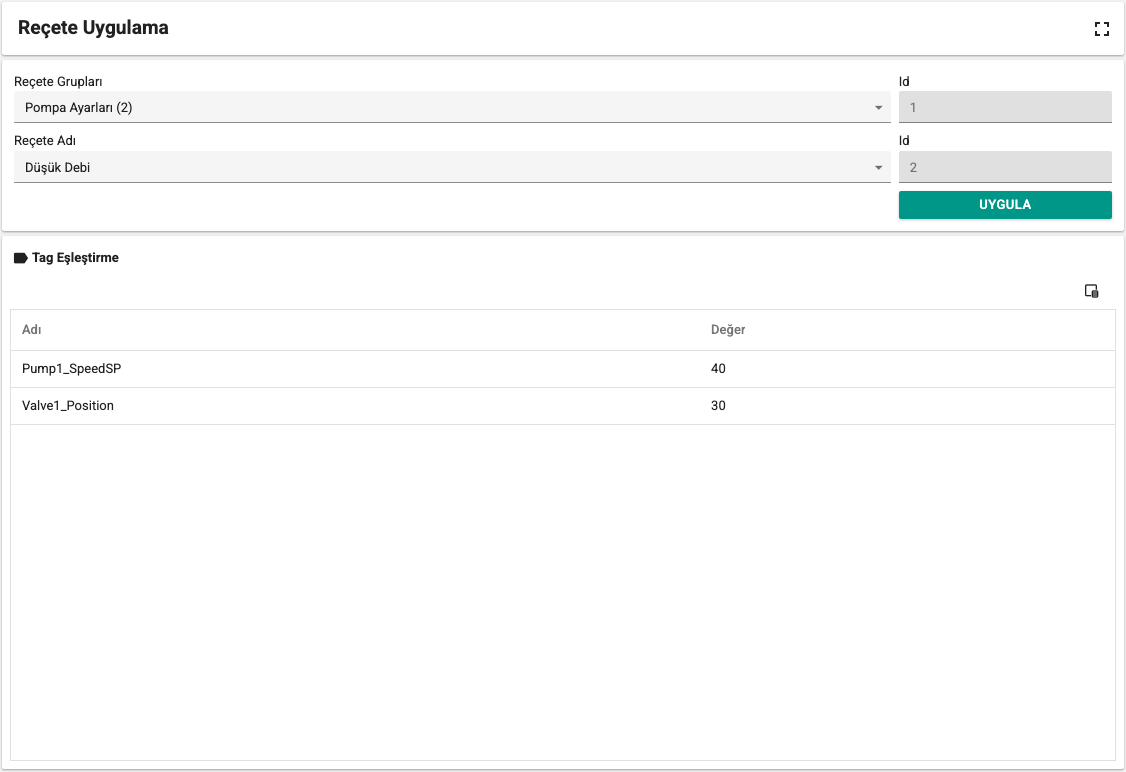Open the Reçete Adı dropdown

click(x=452, y=167)
